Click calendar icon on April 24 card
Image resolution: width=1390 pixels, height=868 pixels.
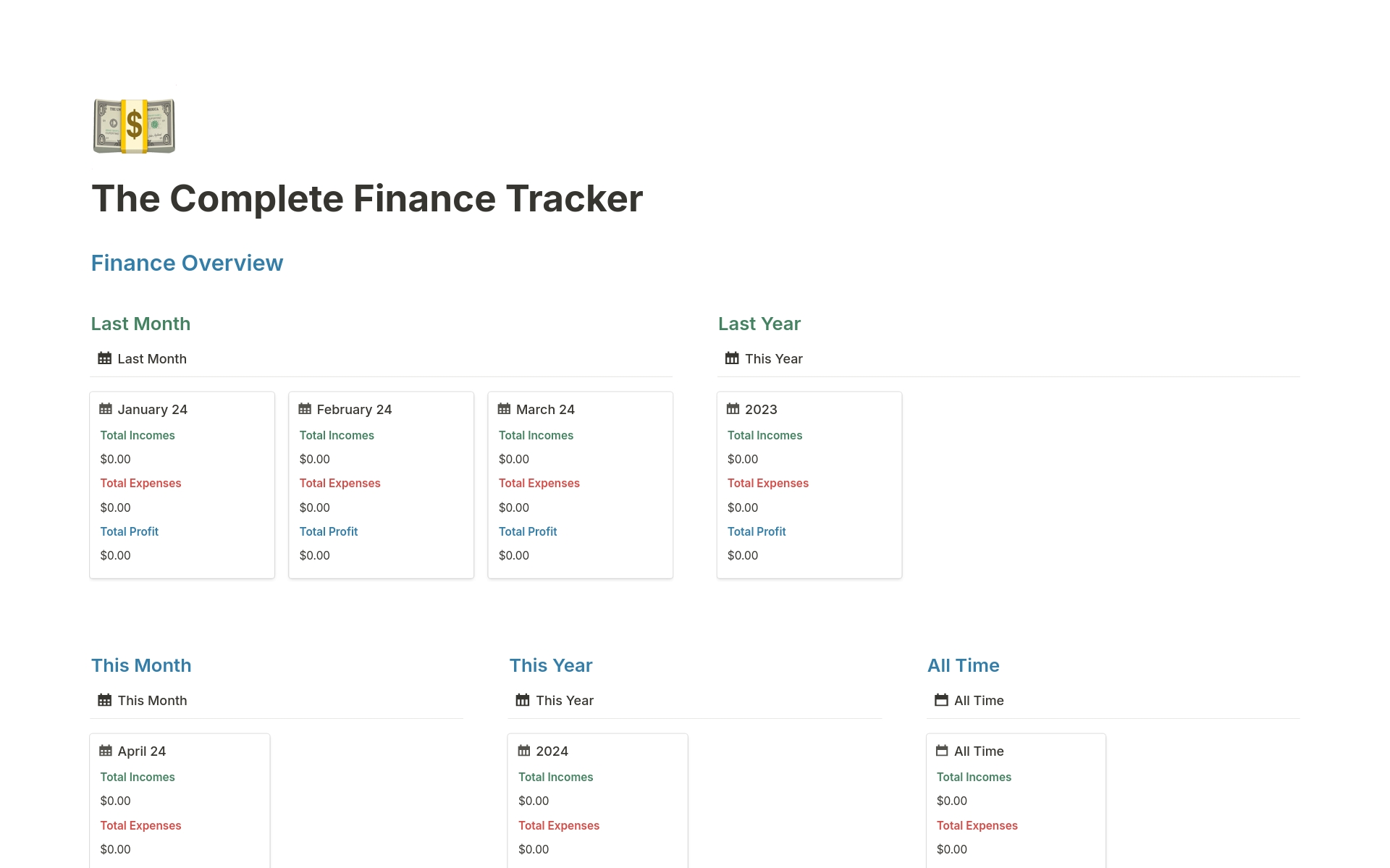(x=106, y=751)
